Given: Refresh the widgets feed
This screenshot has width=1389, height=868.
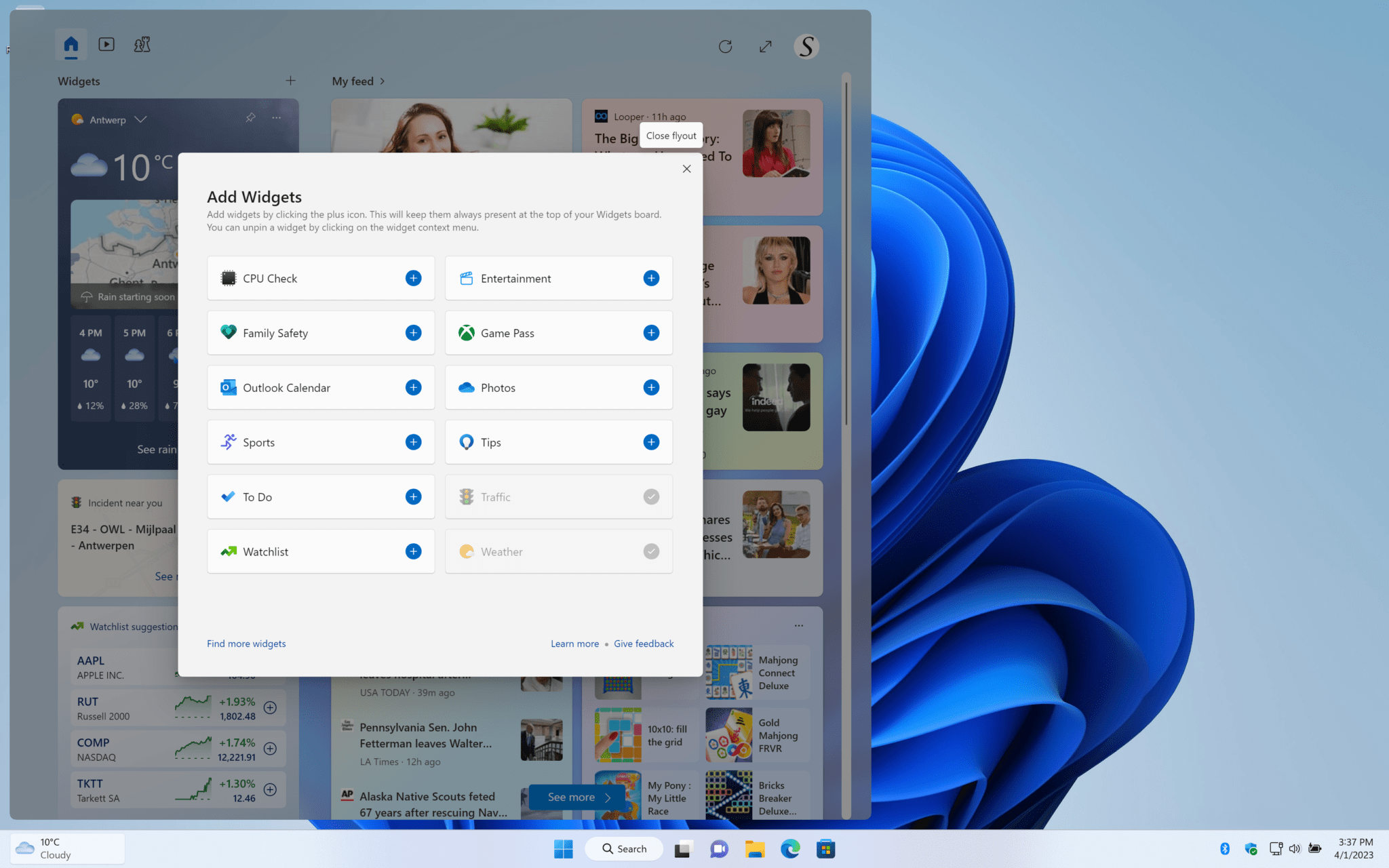Looking at the screenshot, I should click(725, 46).
